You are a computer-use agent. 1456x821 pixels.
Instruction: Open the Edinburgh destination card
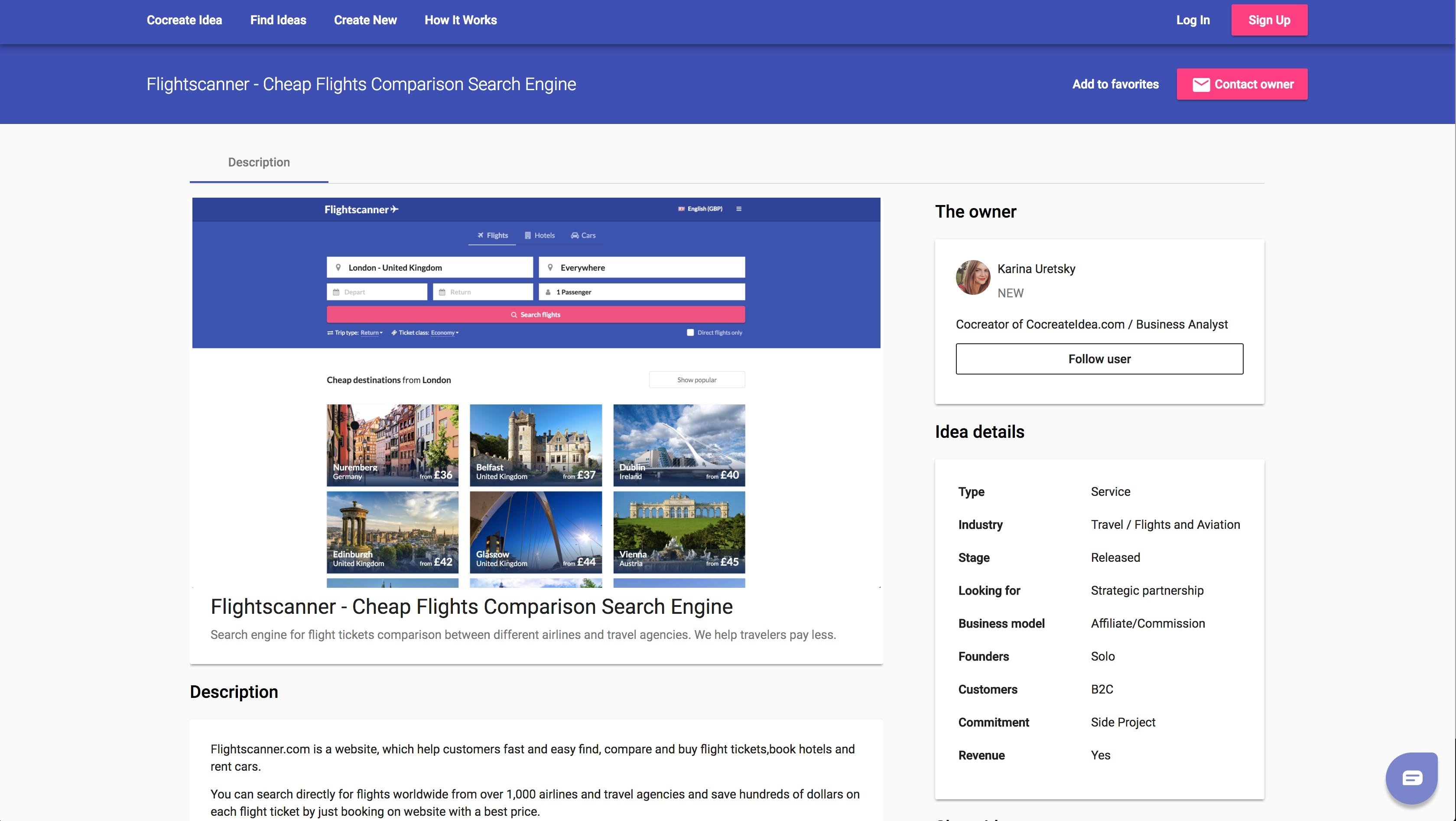(392, 532)
